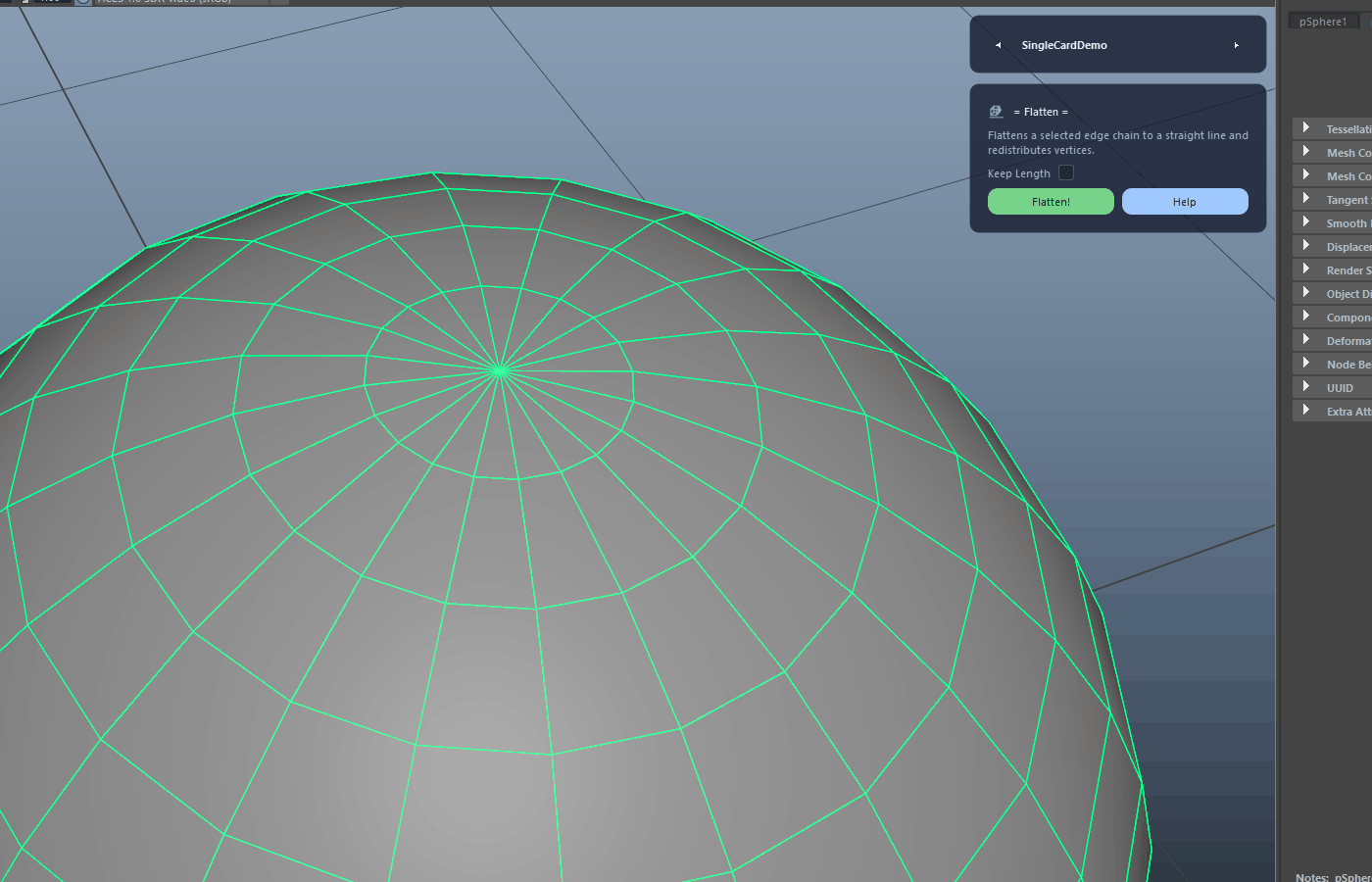The image size is (1372, 882).
Task: Enable the Keep Length checkbox
Action: (1066, 173)
